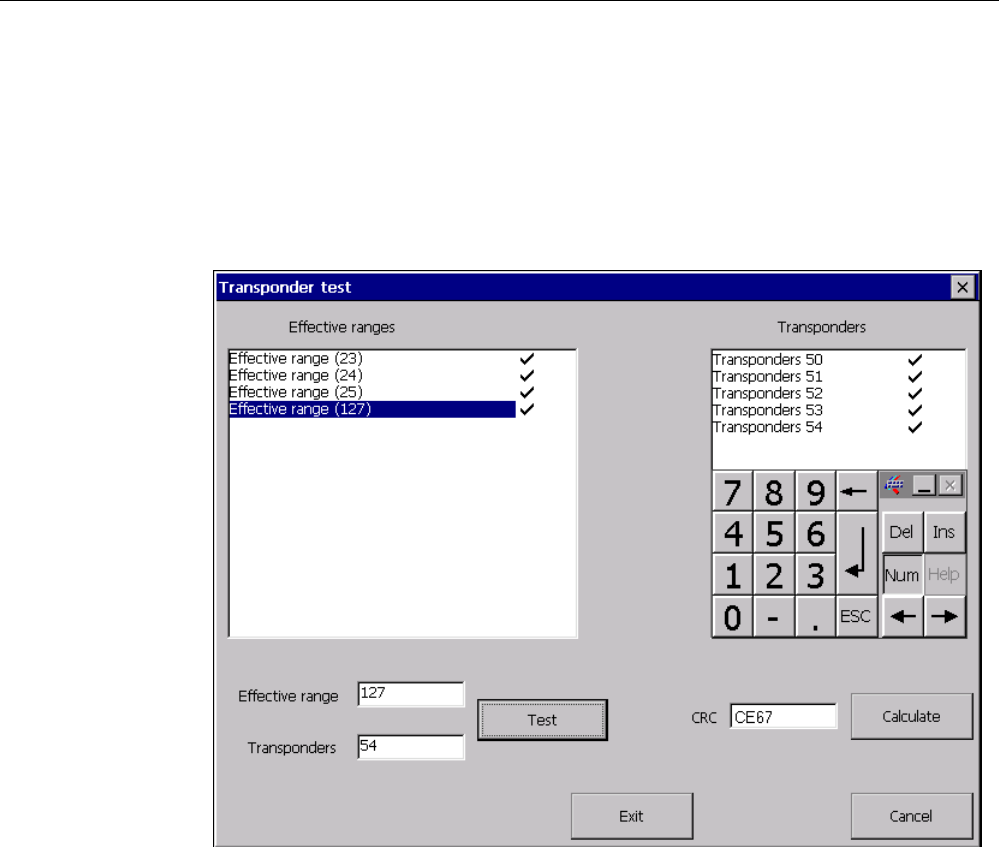Click the Cancel button
Image resolution: width=999 pixels, height=847 pixels.
coord(912,816)
